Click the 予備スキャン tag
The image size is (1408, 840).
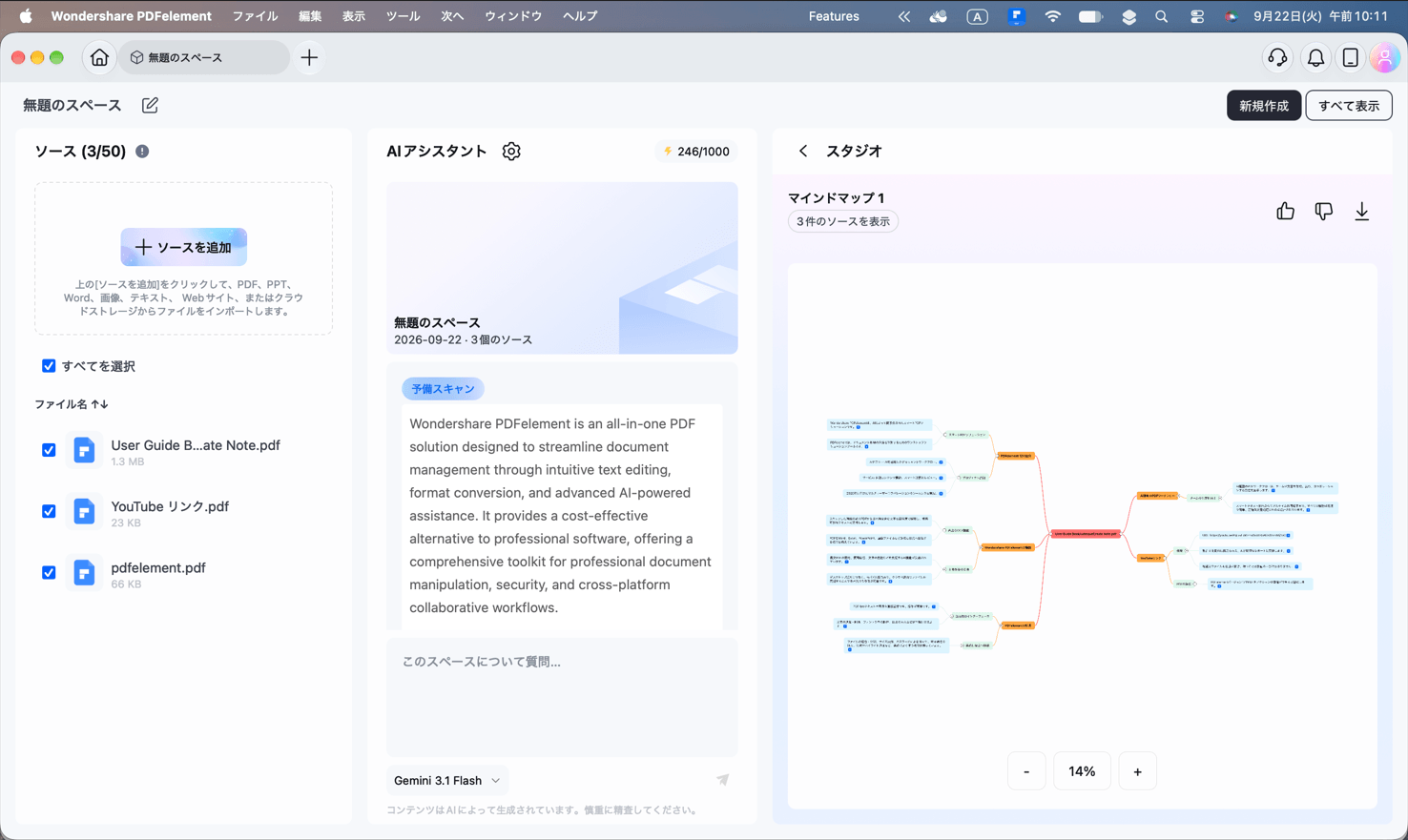point(443,389)
